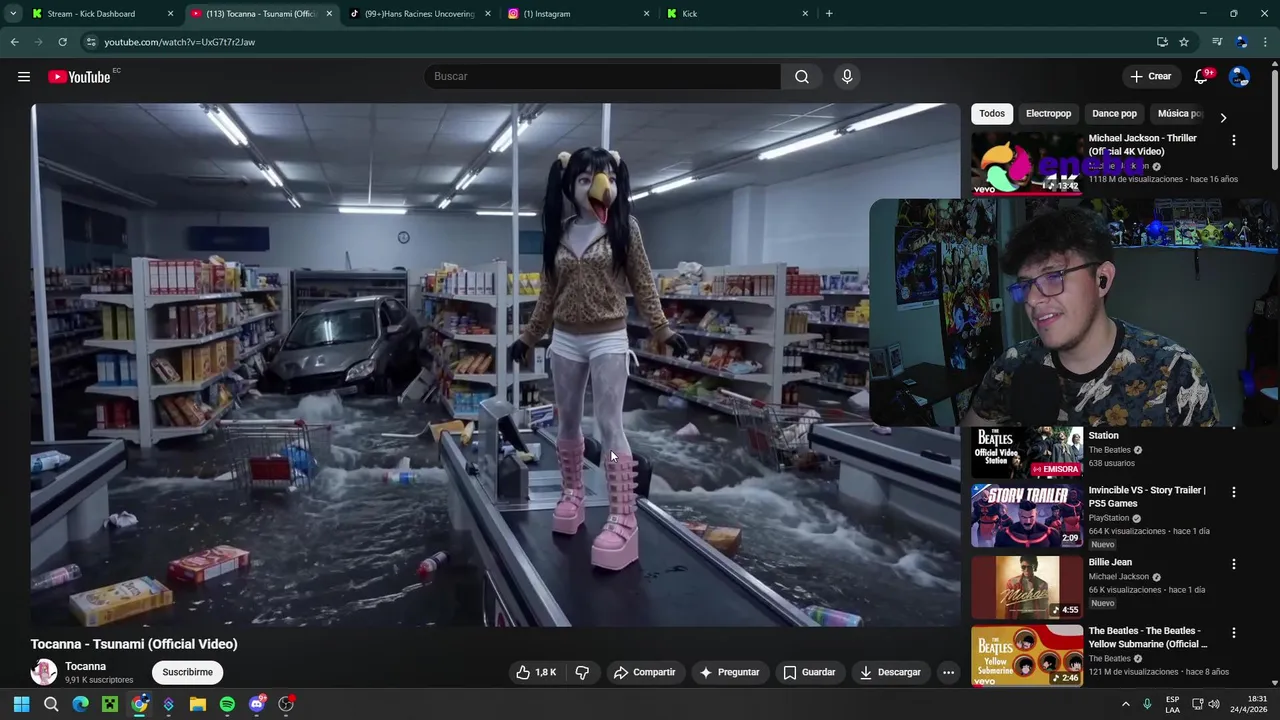1280x720 pixels.
Task: Open ESP LAA language indicator
Action: pyautogui.click(x=1172, y=704)
